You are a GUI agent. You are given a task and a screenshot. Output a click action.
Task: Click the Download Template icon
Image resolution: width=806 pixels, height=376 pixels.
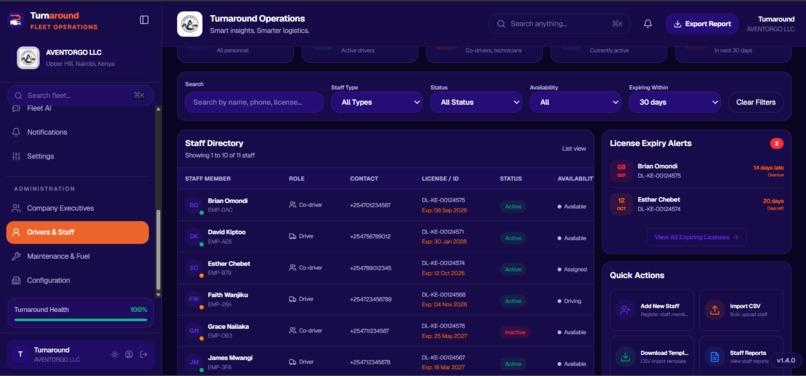click(625, 356)
